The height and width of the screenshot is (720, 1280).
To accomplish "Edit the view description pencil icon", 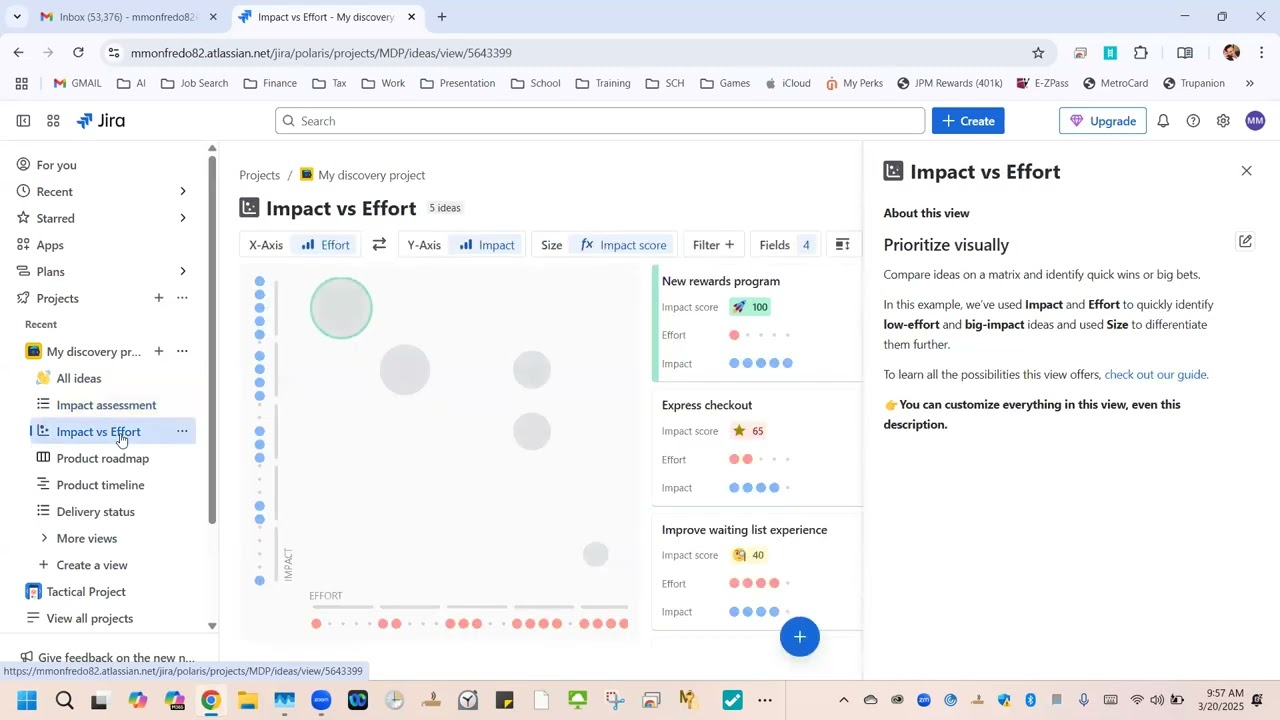I will pyautogui.click(x=1245, y=241).
